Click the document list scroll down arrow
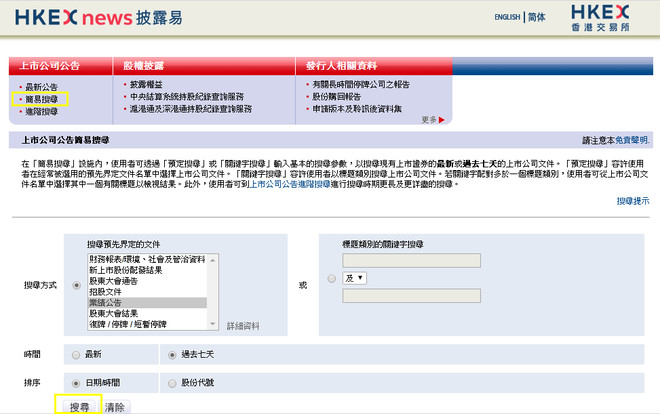The width and height of the screenshot is (660, 414). [213, 324]
